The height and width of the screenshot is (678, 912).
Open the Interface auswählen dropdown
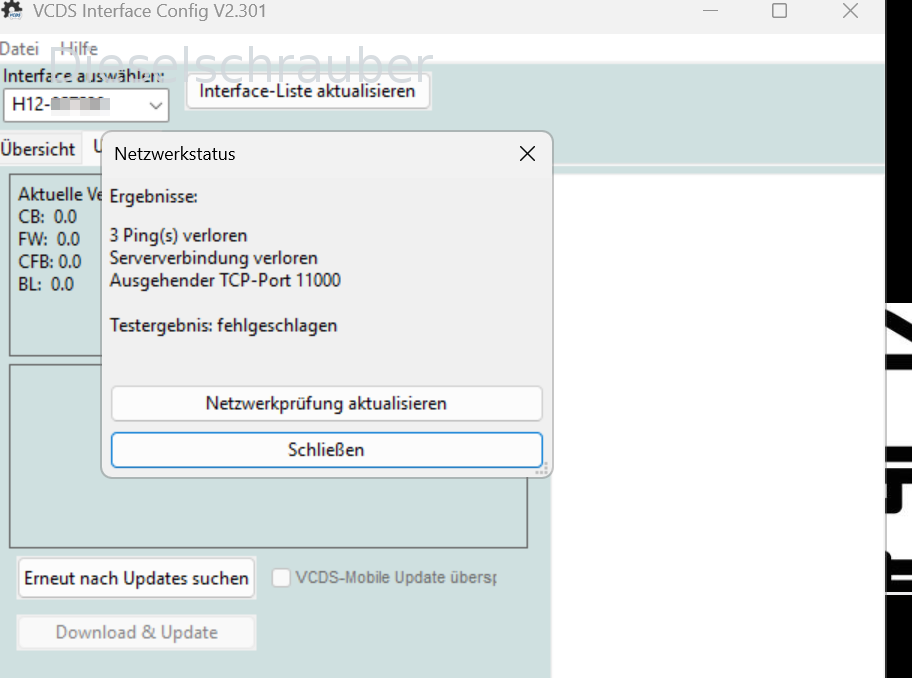click(86, 105)
